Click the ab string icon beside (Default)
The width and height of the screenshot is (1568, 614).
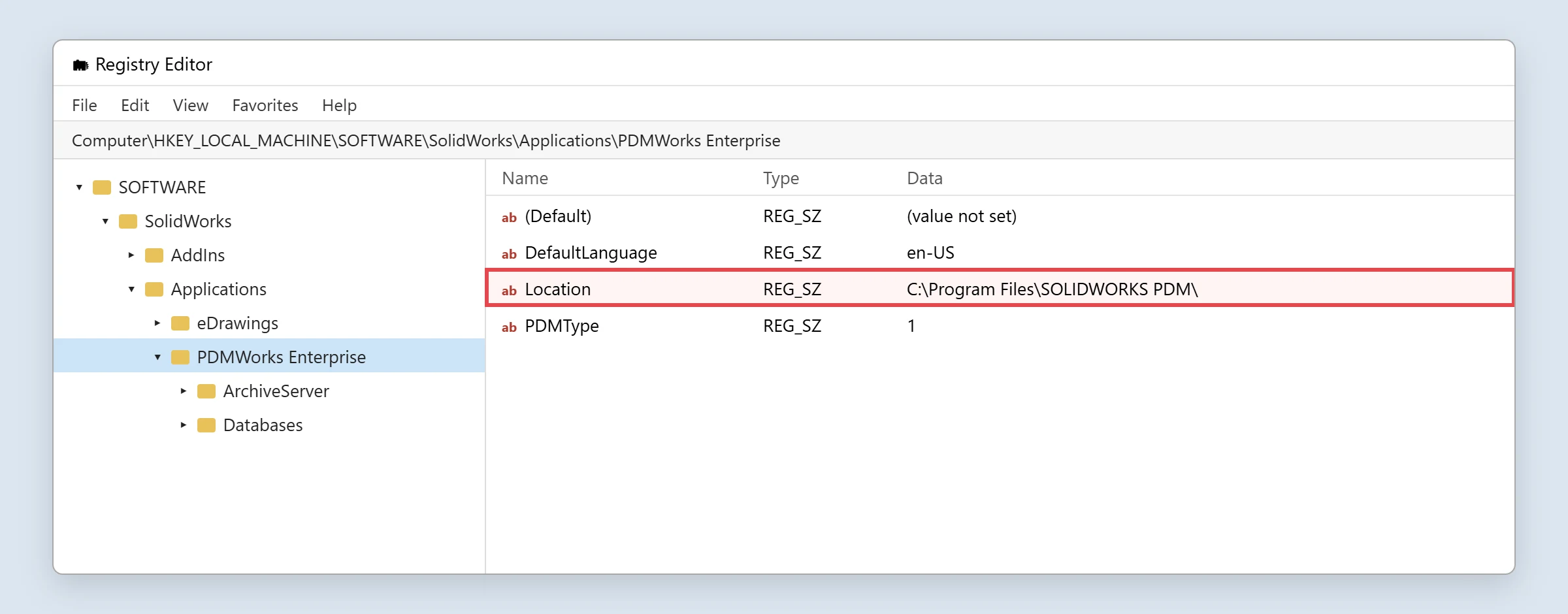(509, 218)
